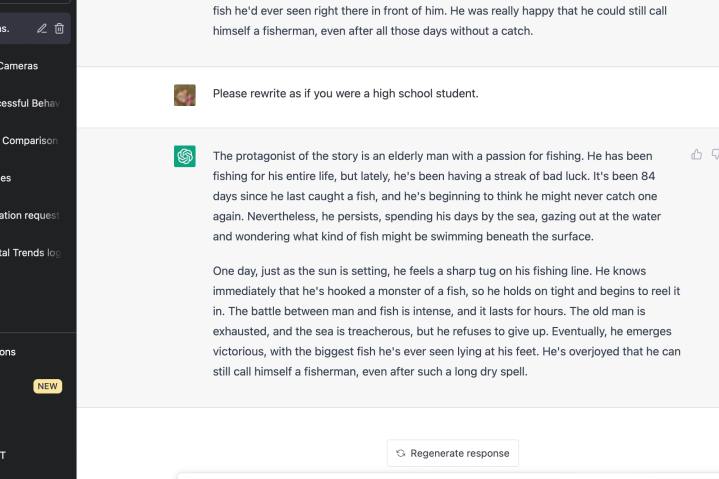Viewport: 719px width, 479px height.
Task: Click the thumbs up icon on the response
Action: 696,155
